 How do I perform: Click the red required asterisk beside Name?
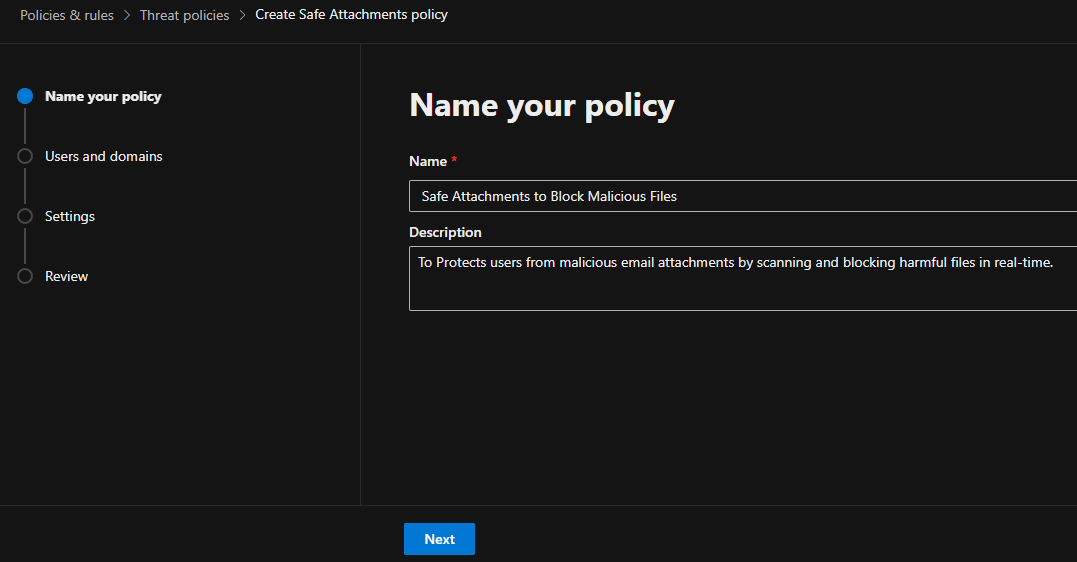point(454,161)
